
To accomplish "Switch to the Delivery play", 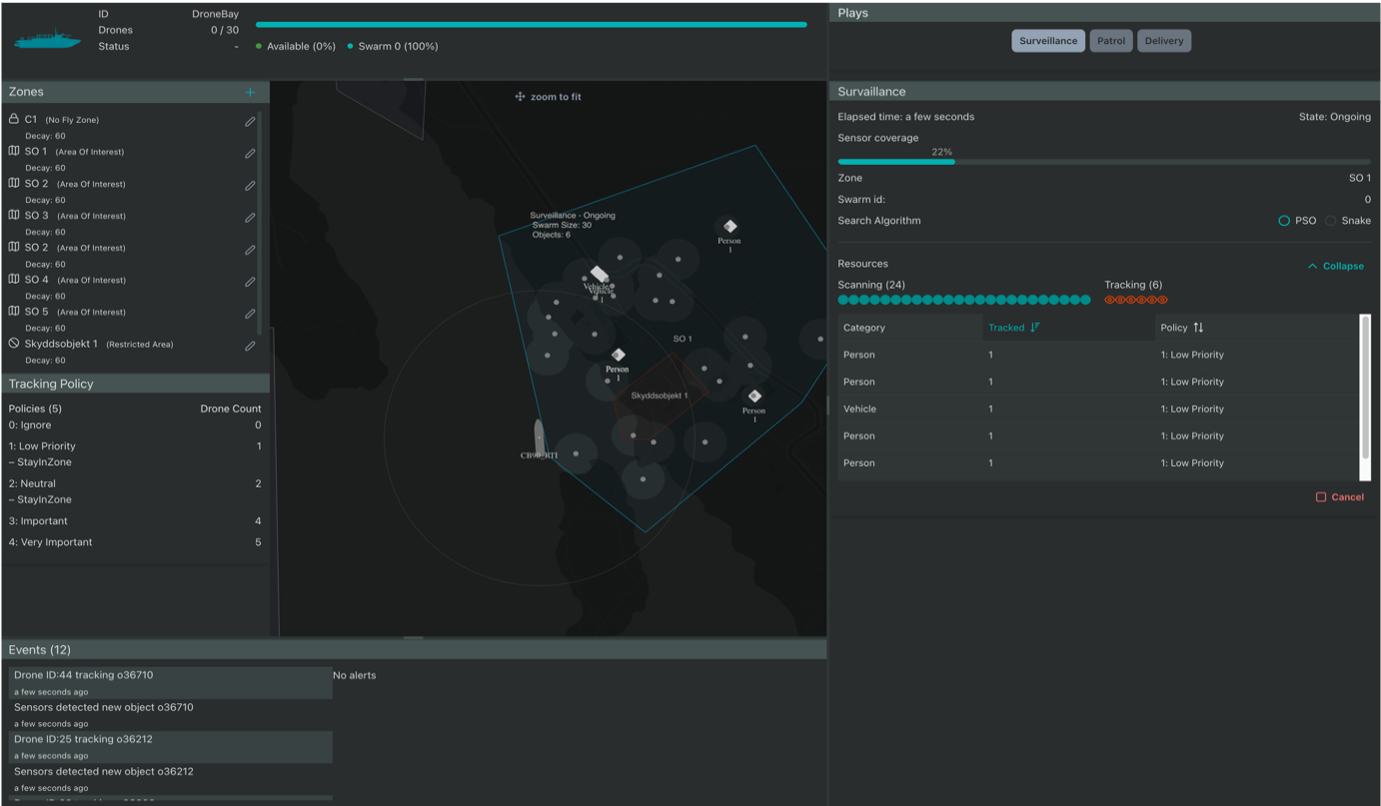I will pos(1163,41).
